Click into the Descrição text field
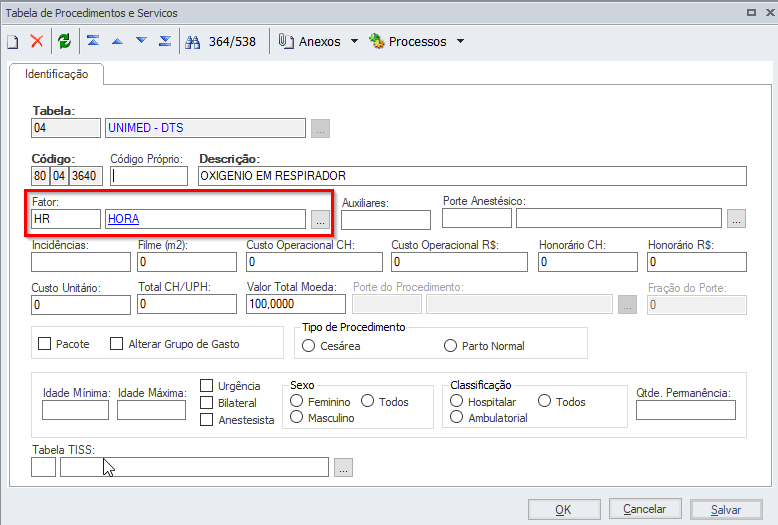The image size is (778, 525). [472, 176]
